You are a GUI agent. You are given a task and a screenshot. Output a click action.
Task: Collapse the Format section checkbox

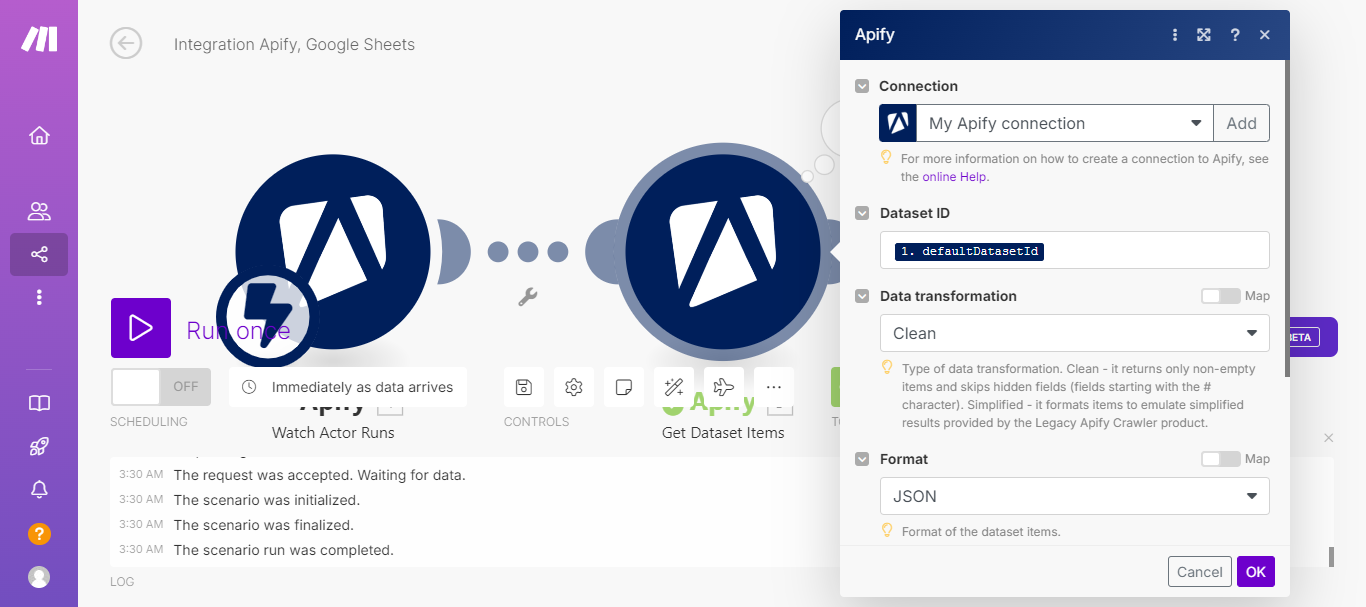point(862,459)
